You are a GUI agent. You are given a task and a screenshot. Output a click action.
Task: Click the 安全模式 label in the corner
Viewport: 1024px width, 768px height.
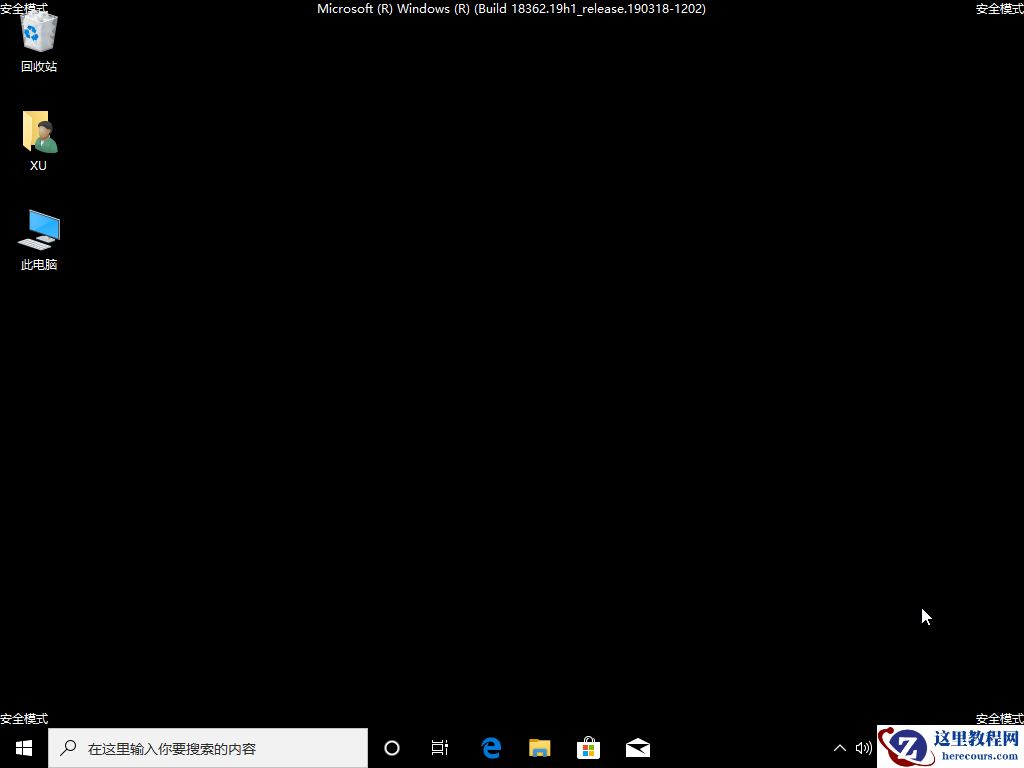click(x=22, y=718)
